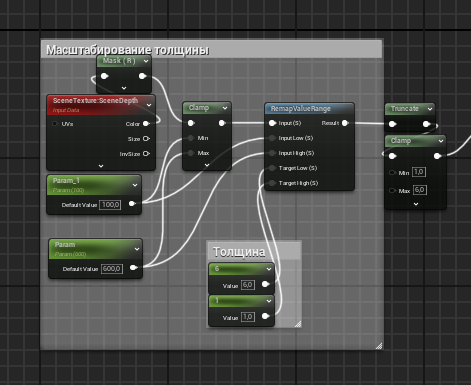Open the RemapValueRange node title

(x=300, y=109)
